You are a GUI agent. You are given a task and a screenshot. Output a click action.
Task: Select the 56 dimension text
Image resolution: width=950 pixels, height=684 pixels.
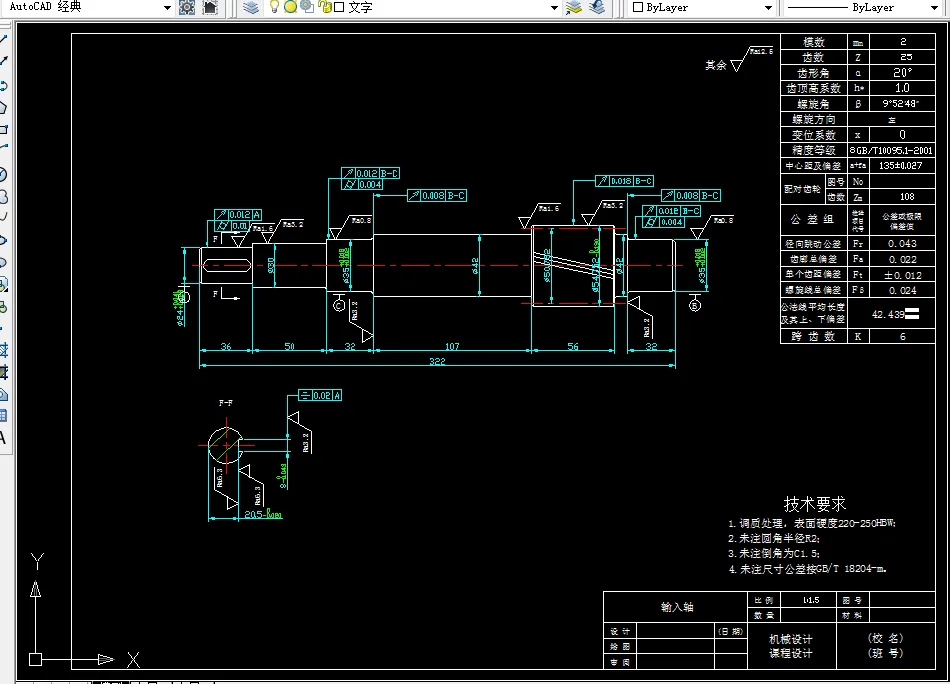573,347
